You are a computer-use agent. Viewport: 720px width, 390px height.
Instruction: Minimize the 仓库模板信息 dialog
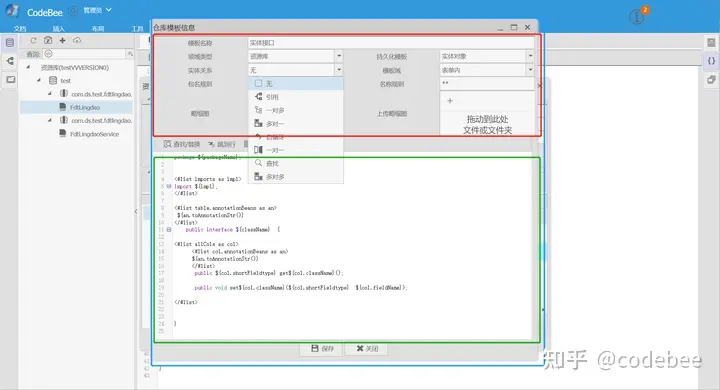pyautogui.click(x=500, y=28)
